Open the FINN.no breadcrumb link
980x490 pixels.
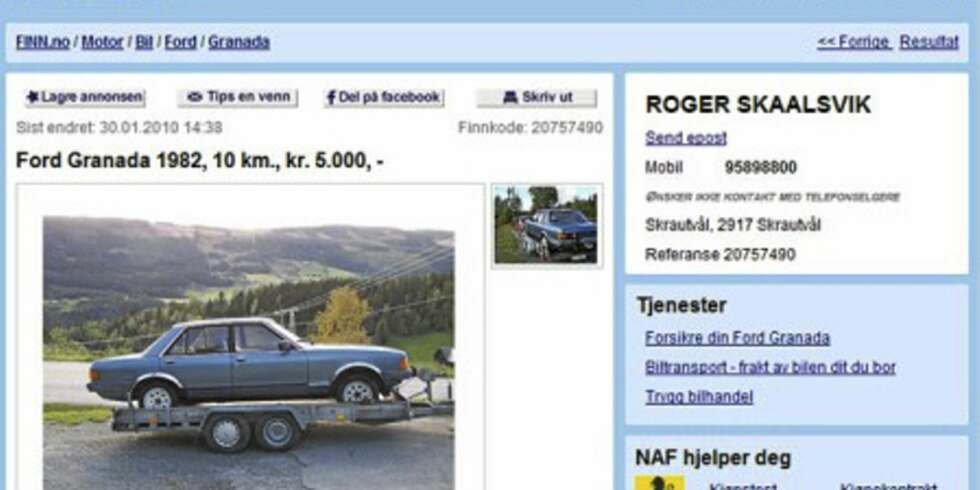[x=42, y=42]
